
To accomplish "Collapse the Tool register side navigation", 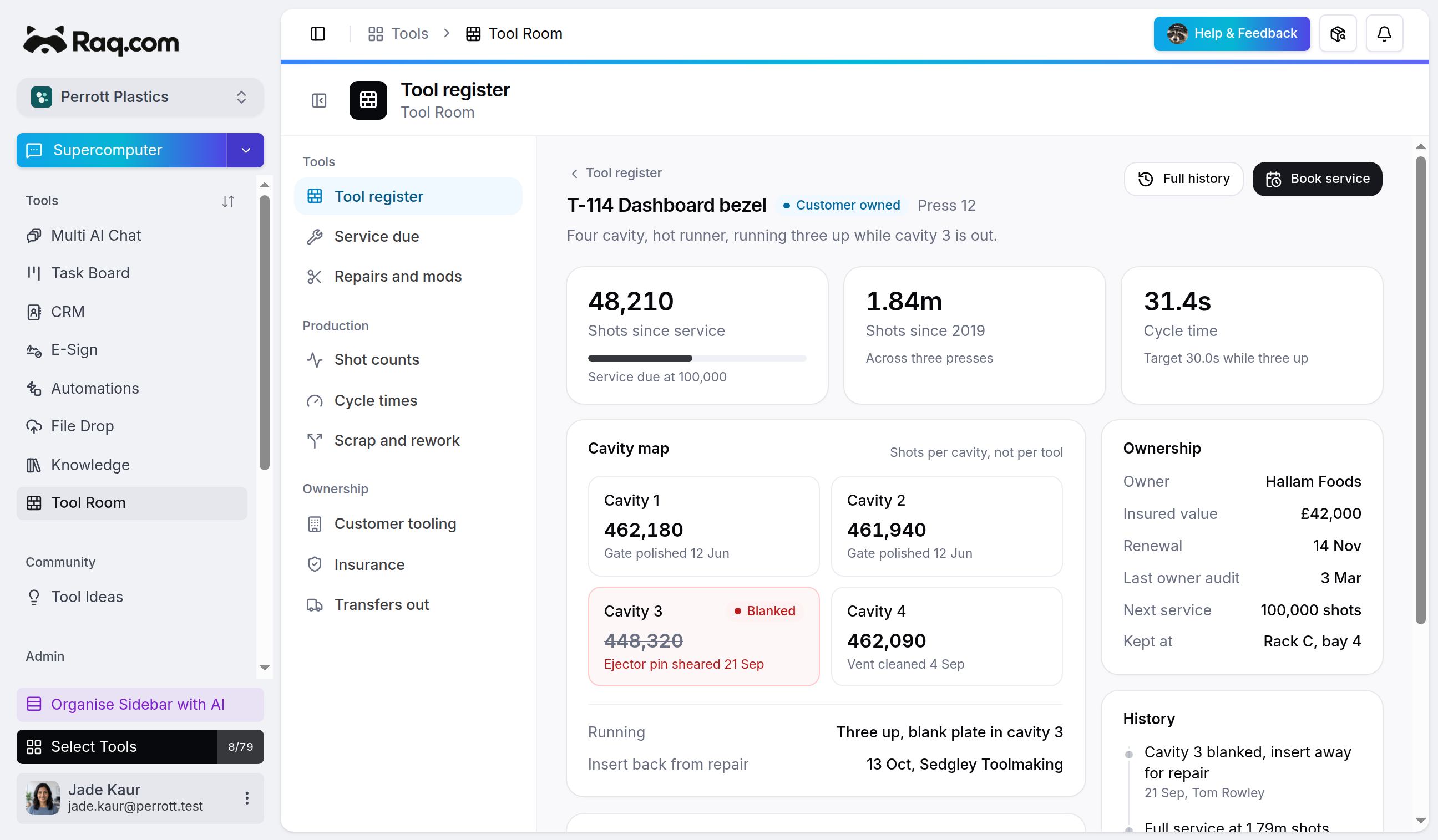I will pyautogui.click(x=319, y=100).
